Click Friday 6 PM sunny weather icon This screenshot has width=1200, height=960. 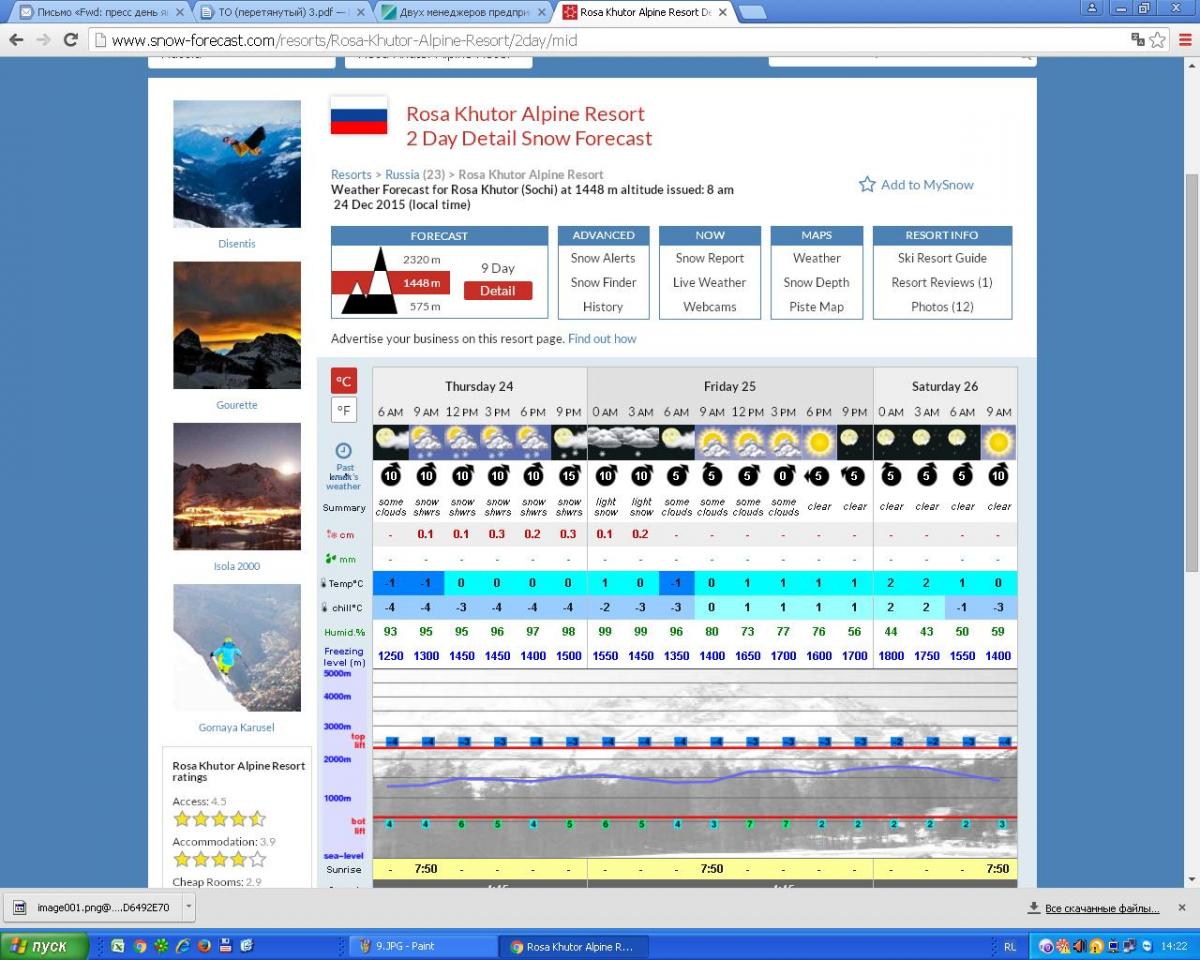click(819, 441)
